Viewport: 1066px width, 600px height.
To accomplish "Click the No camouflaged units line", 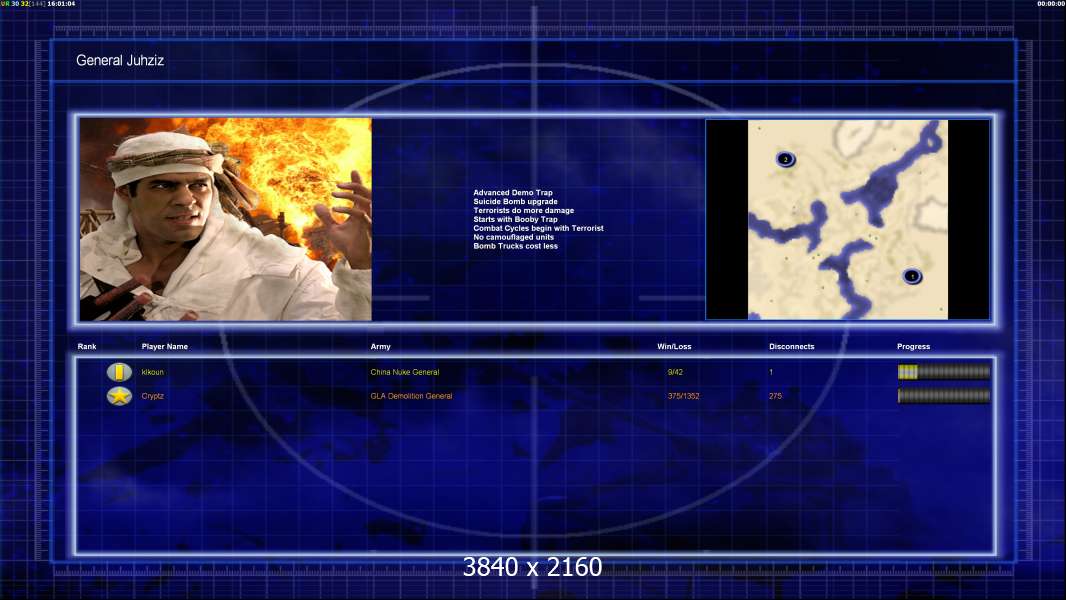I will 513,237.
